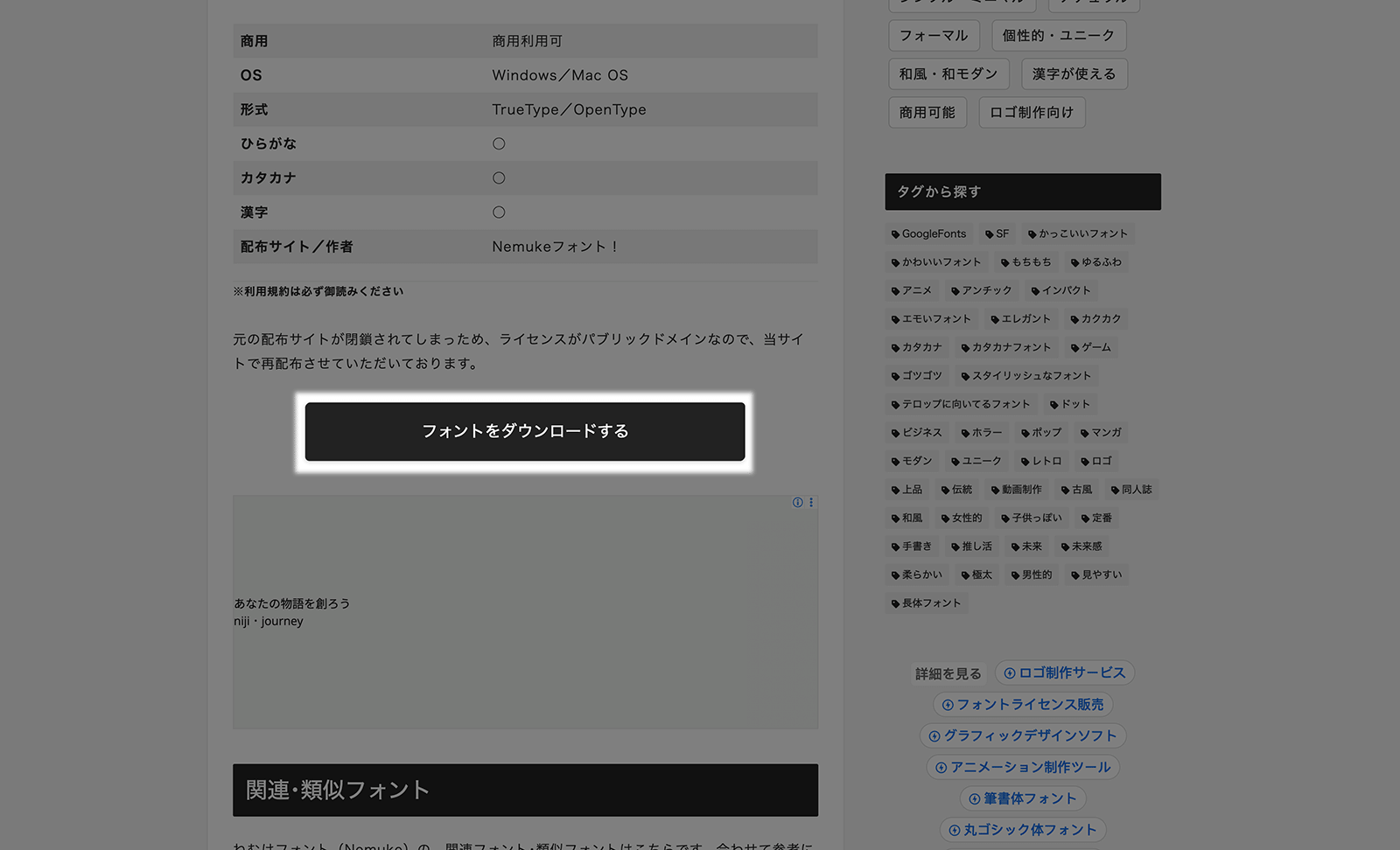Select the 和風・和モダン category
1400x850 pixels.
[x=948, y=74]
